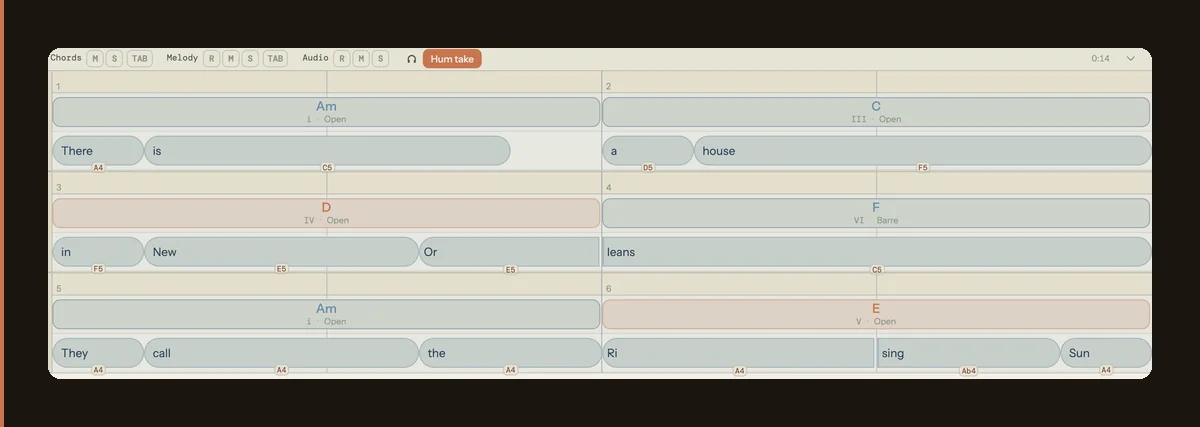
Task: Select the 'house' lyric note
Action: [x=922, y=151]
